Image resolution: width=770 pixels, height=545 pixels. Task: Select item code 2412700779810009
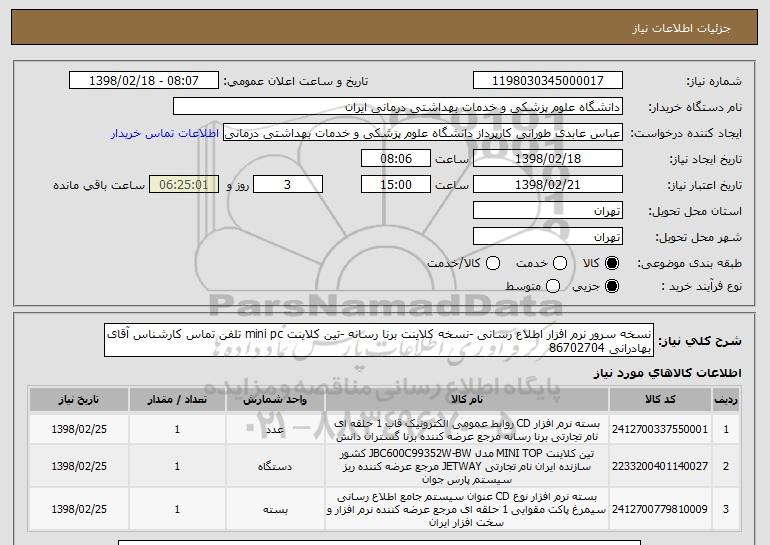[660, 510]
